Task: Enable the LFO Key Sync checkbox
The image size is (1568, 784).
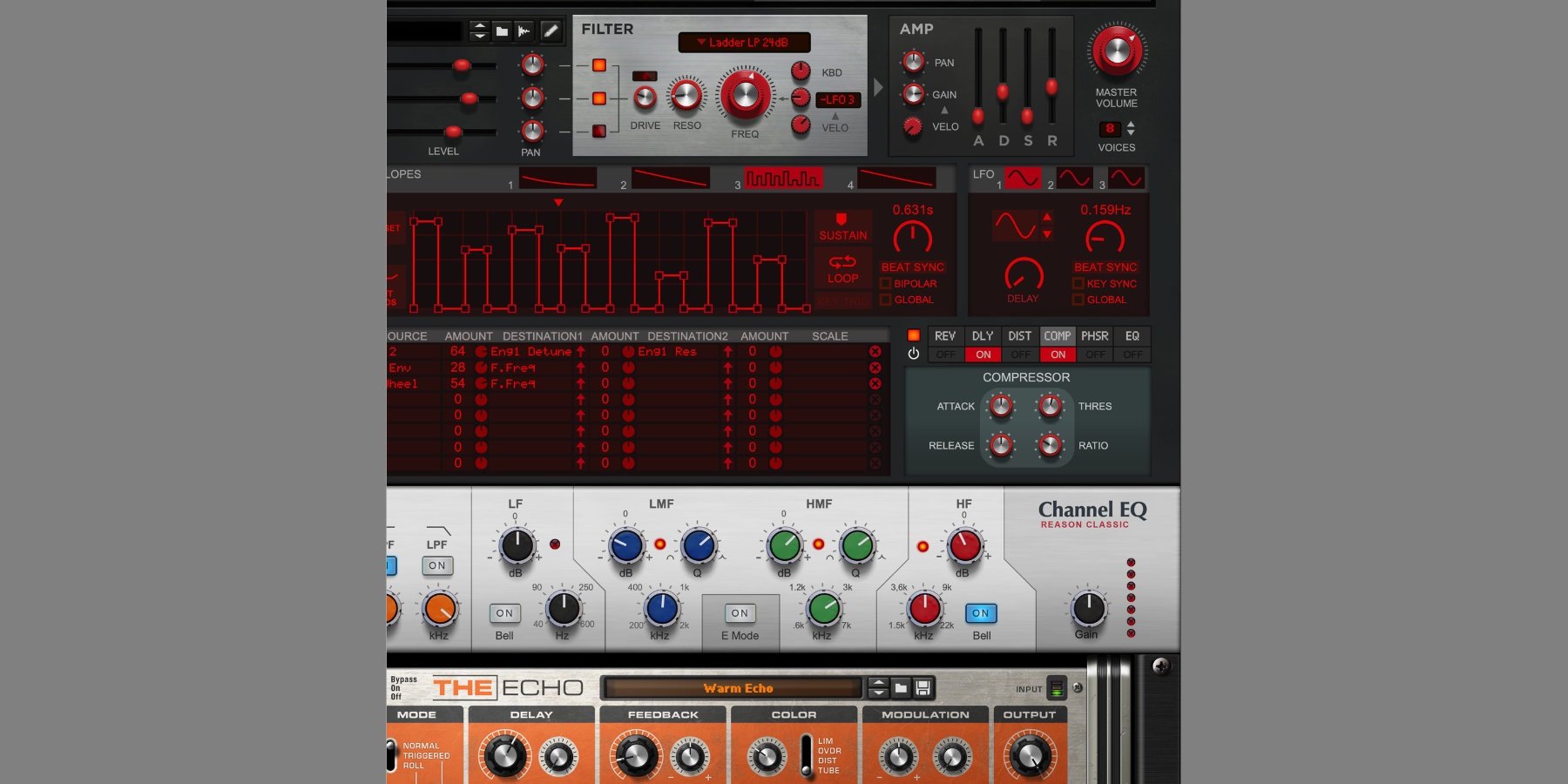Action: coord(1078,284)
